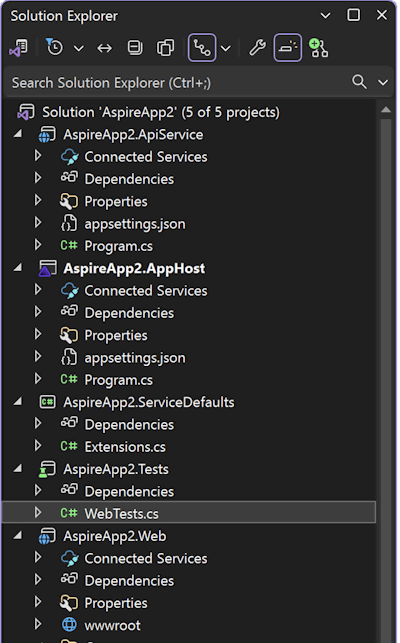Open the pending changes filter dropdown arrow

click(78, 48)
